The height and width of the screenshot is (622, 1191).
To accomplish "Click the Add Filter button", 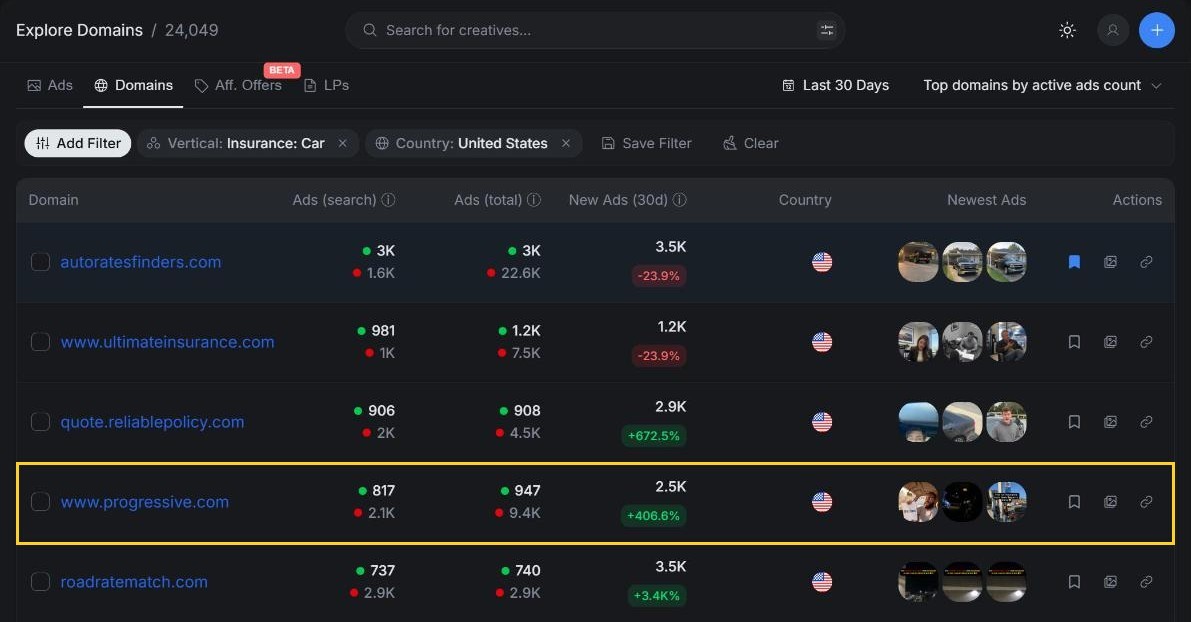I will (77, 143).
